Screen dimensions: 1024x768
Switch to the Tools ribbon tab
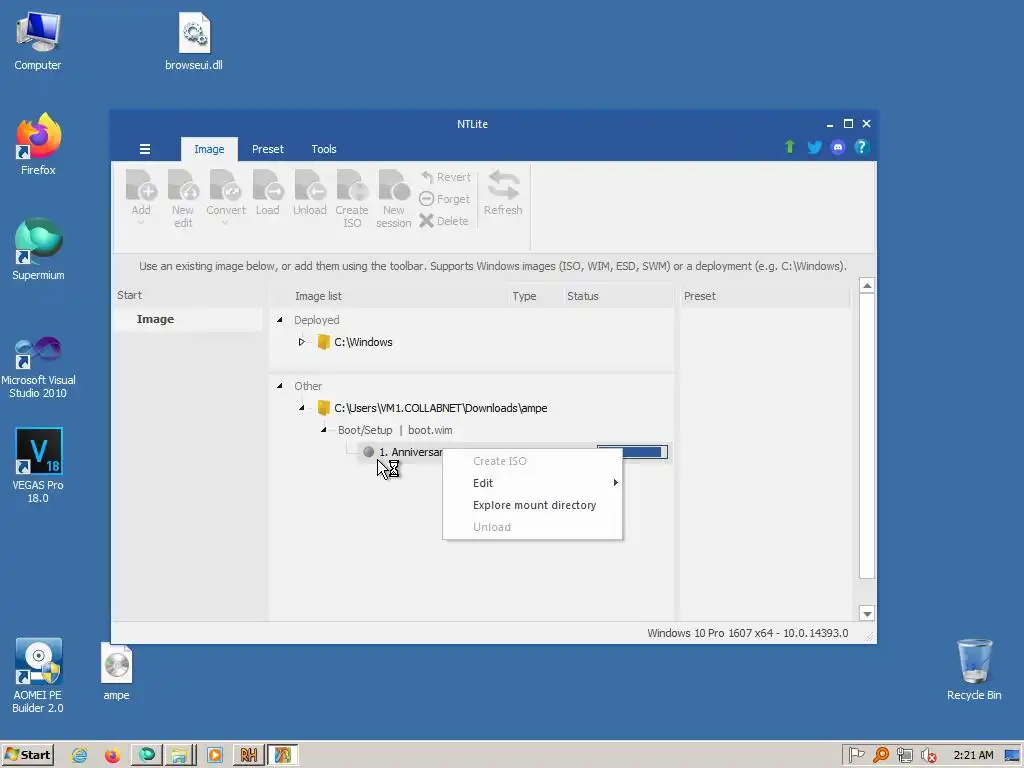click(x=324, y=149)
